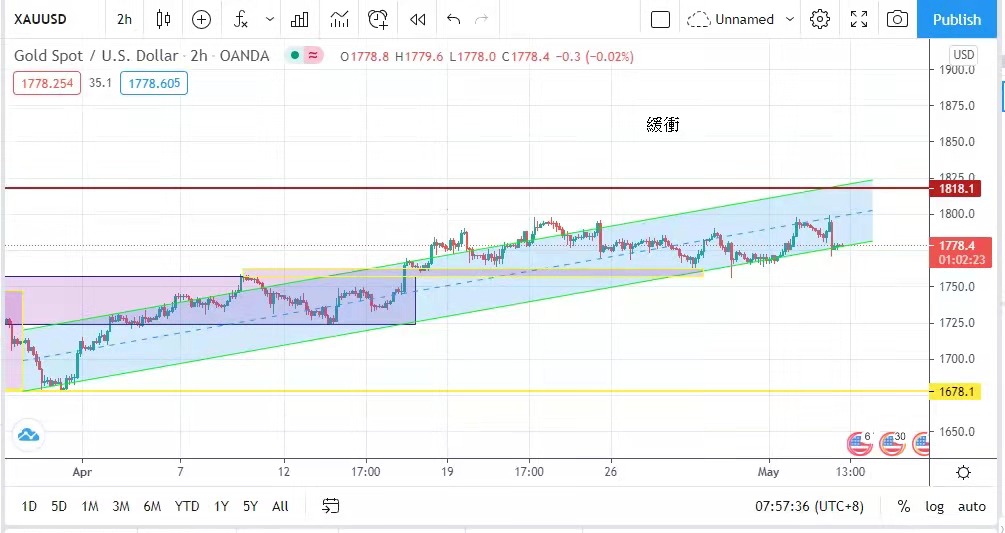Click the compare or add symbol icon
1005x533 pixels.
coord(201,19)
